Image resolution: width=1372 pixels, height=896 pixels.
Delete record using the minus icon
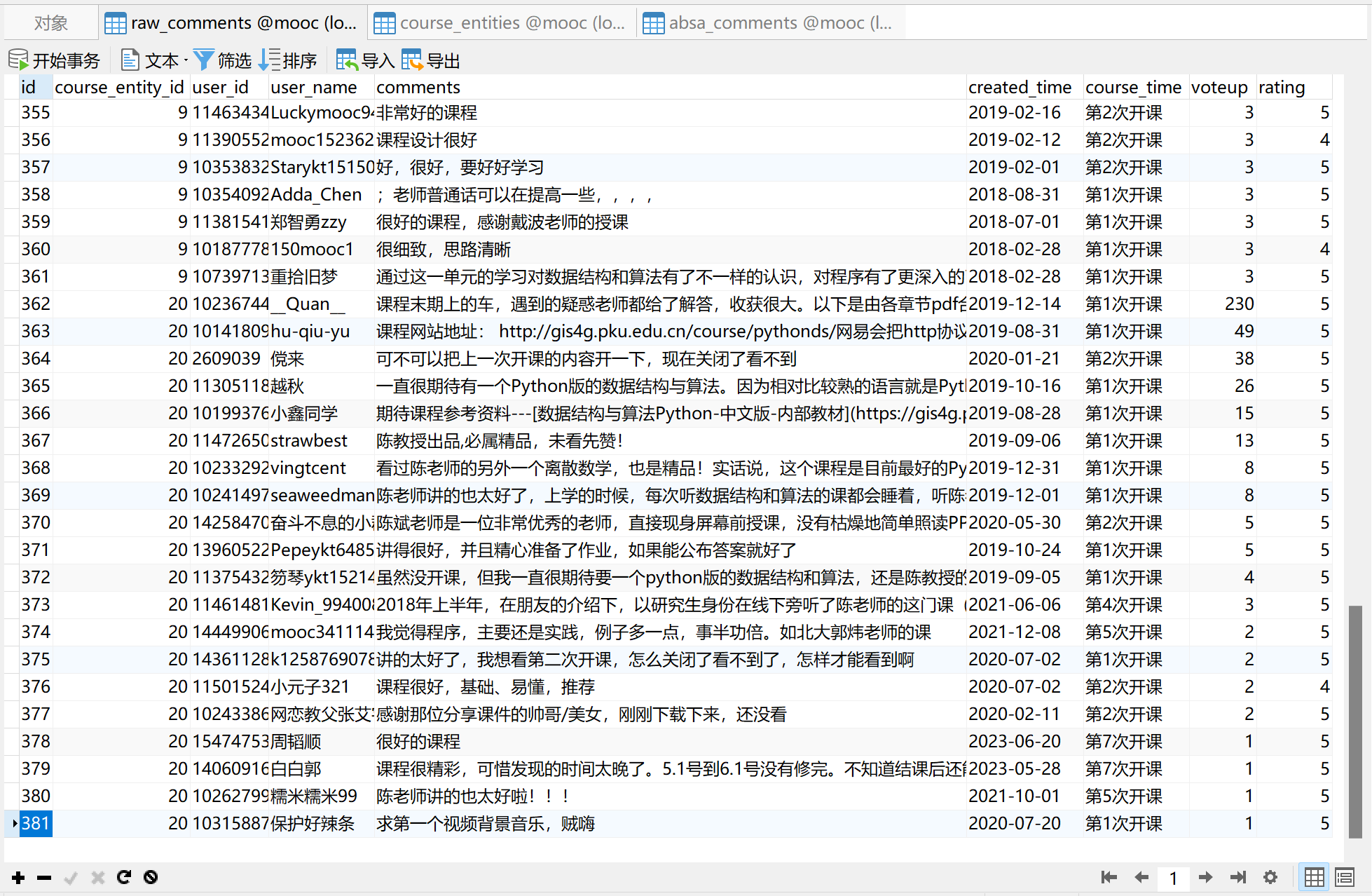[44, 877]
